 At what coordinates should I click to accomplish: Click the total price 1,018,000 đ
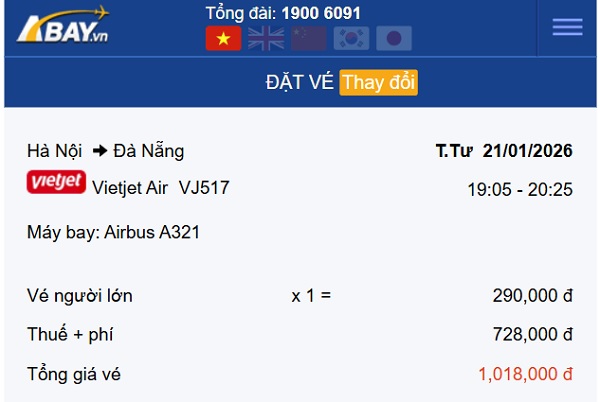click(525, 374)
